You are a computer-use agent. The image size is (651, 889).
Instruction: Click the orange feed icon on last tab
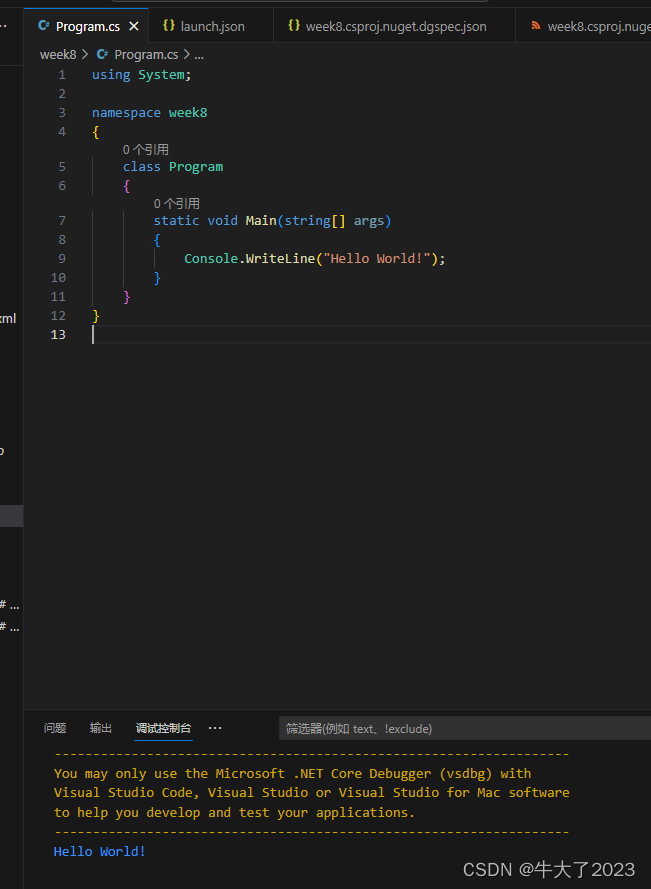(536, 26)
